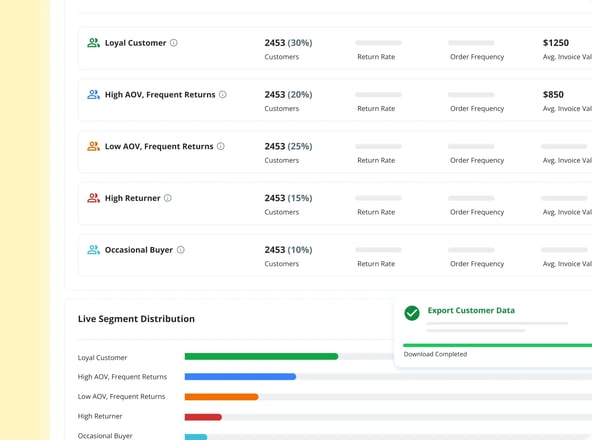Click Return Rate label in High Returner row
592x440 pixels.
tap(376, 212)
